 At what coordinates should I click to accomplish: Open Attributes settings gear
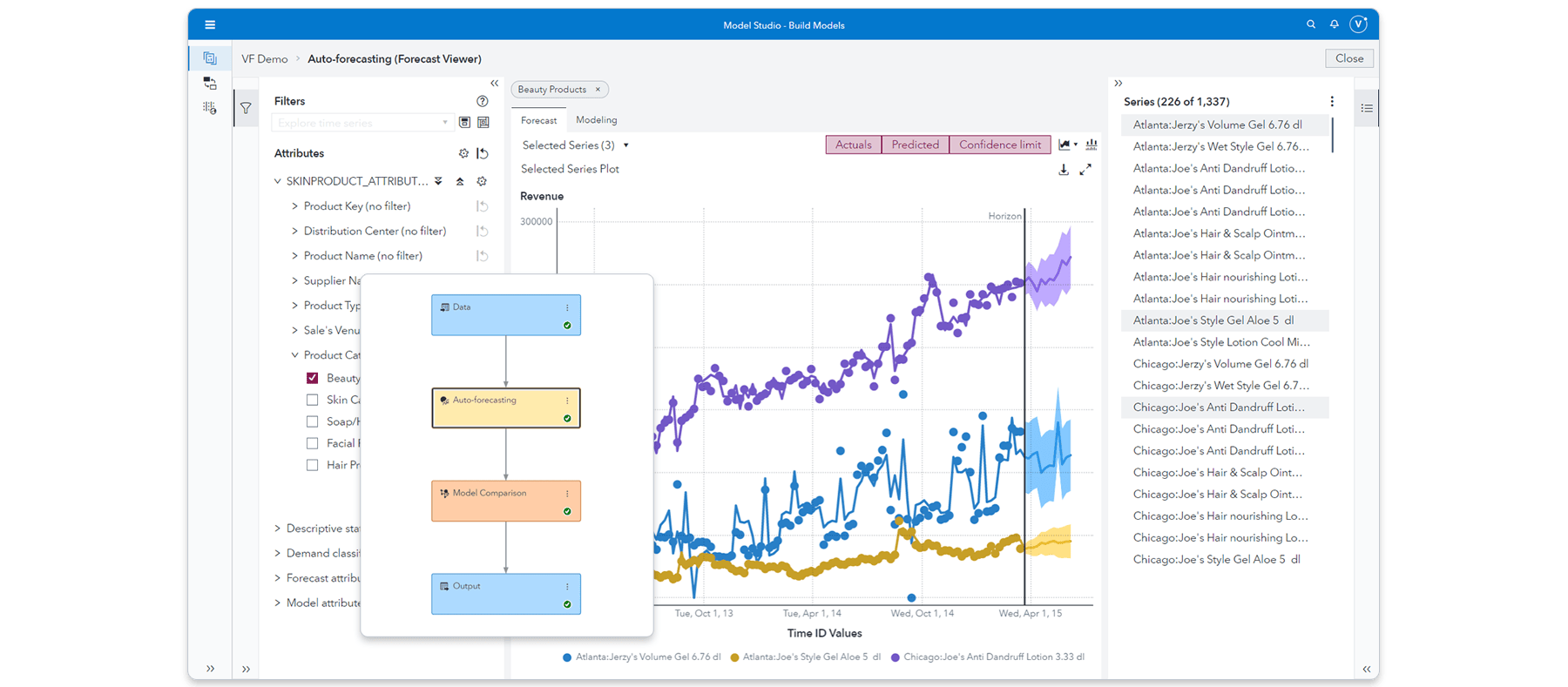point(463,153)
